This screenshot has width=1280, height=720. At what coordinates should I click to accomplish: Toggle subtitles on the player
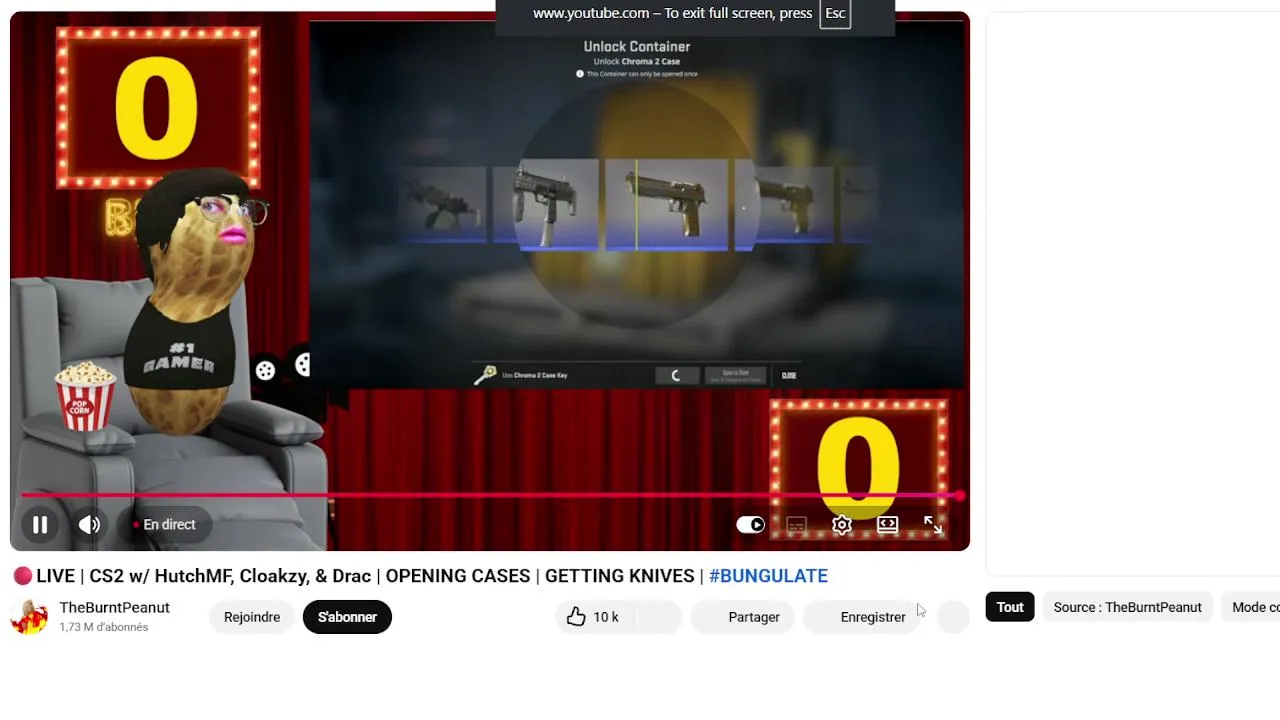pyautogui.click(x=796, y=524)
